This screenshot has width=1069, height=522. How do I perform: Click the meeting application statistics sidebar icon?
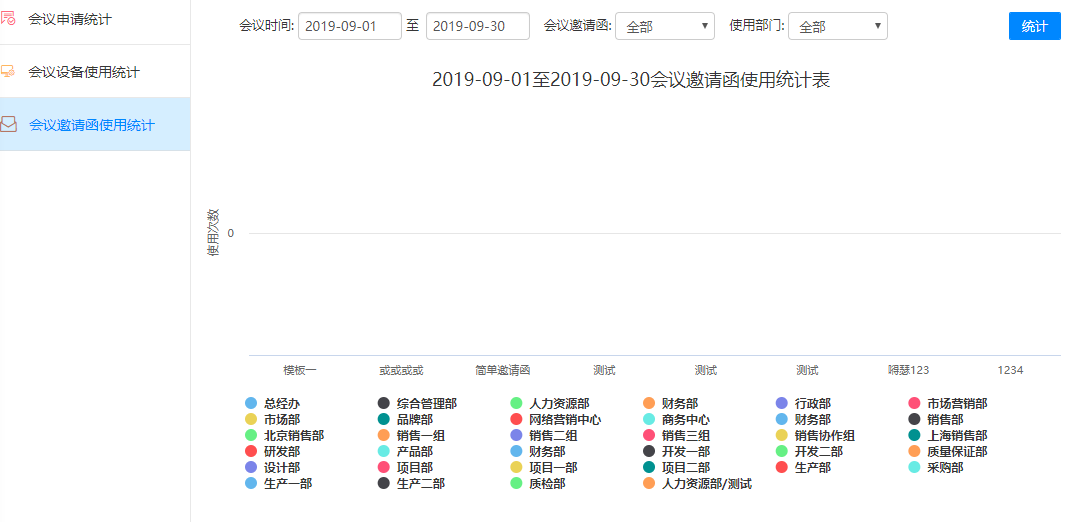click(8, 19)
